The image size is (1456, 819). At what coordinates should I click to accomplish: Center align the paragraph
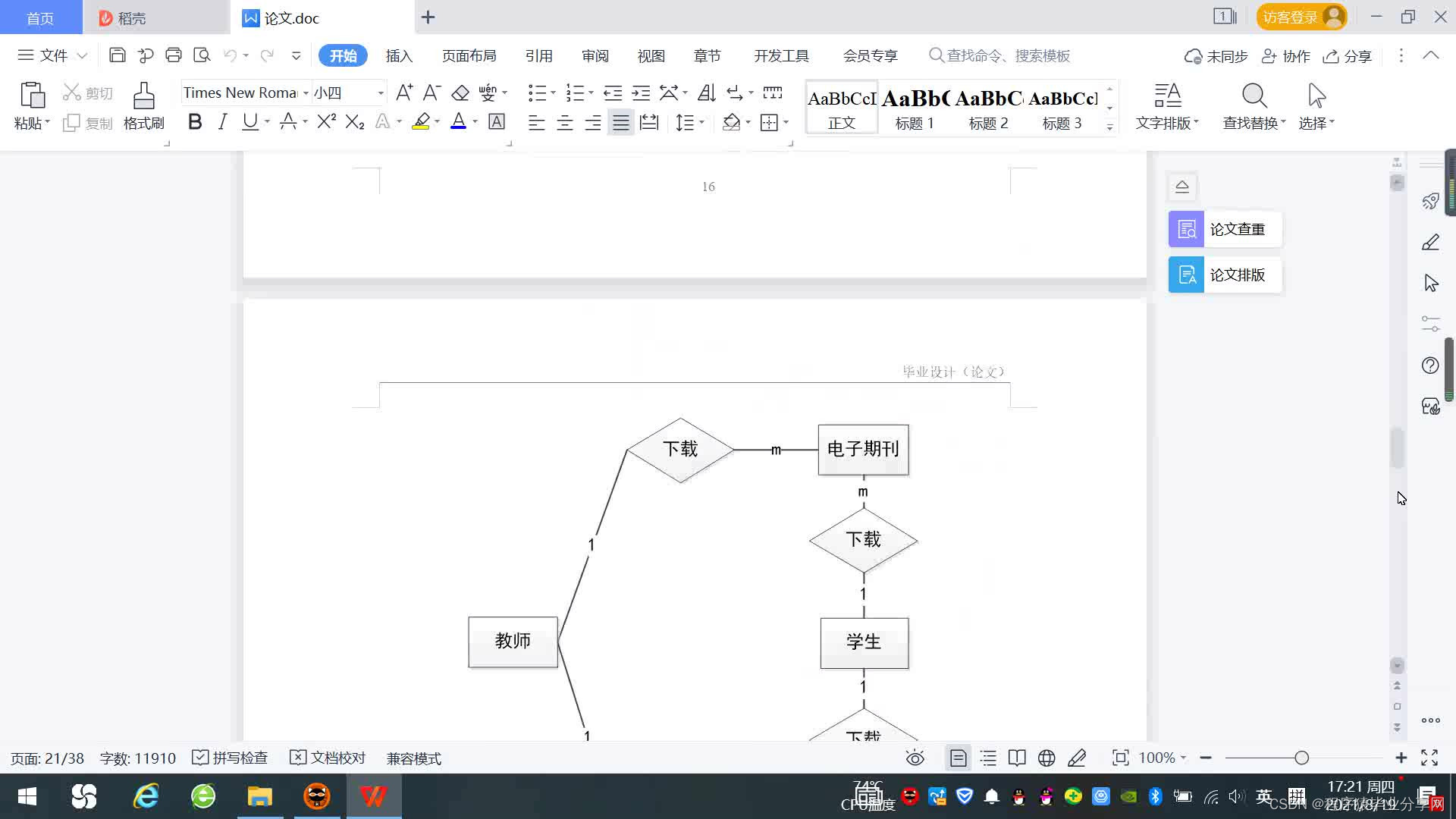click(x=564, y=123)
